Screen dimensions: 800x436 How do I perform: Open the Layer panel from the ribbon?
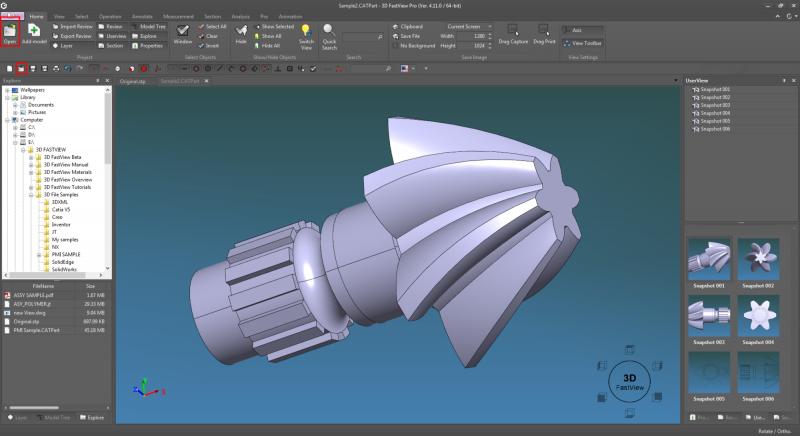(x=63, y=46)
